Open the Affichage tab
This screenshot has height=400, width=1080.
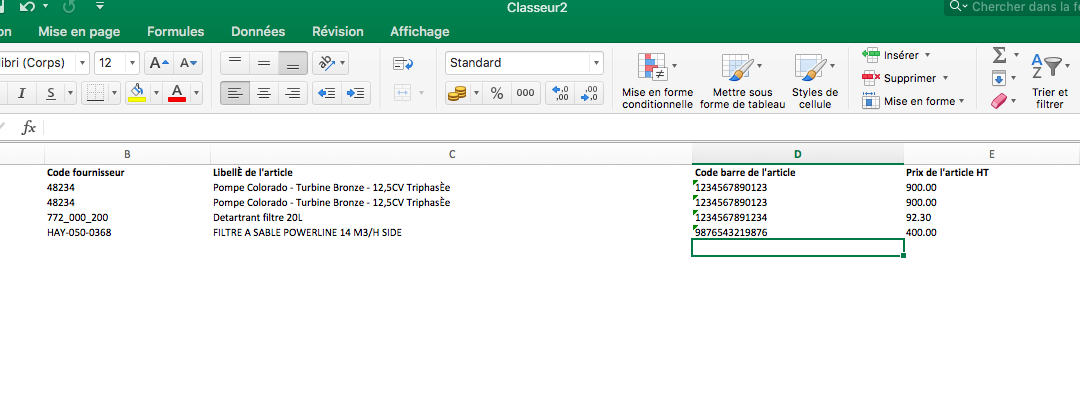click(x=419, y=32)
